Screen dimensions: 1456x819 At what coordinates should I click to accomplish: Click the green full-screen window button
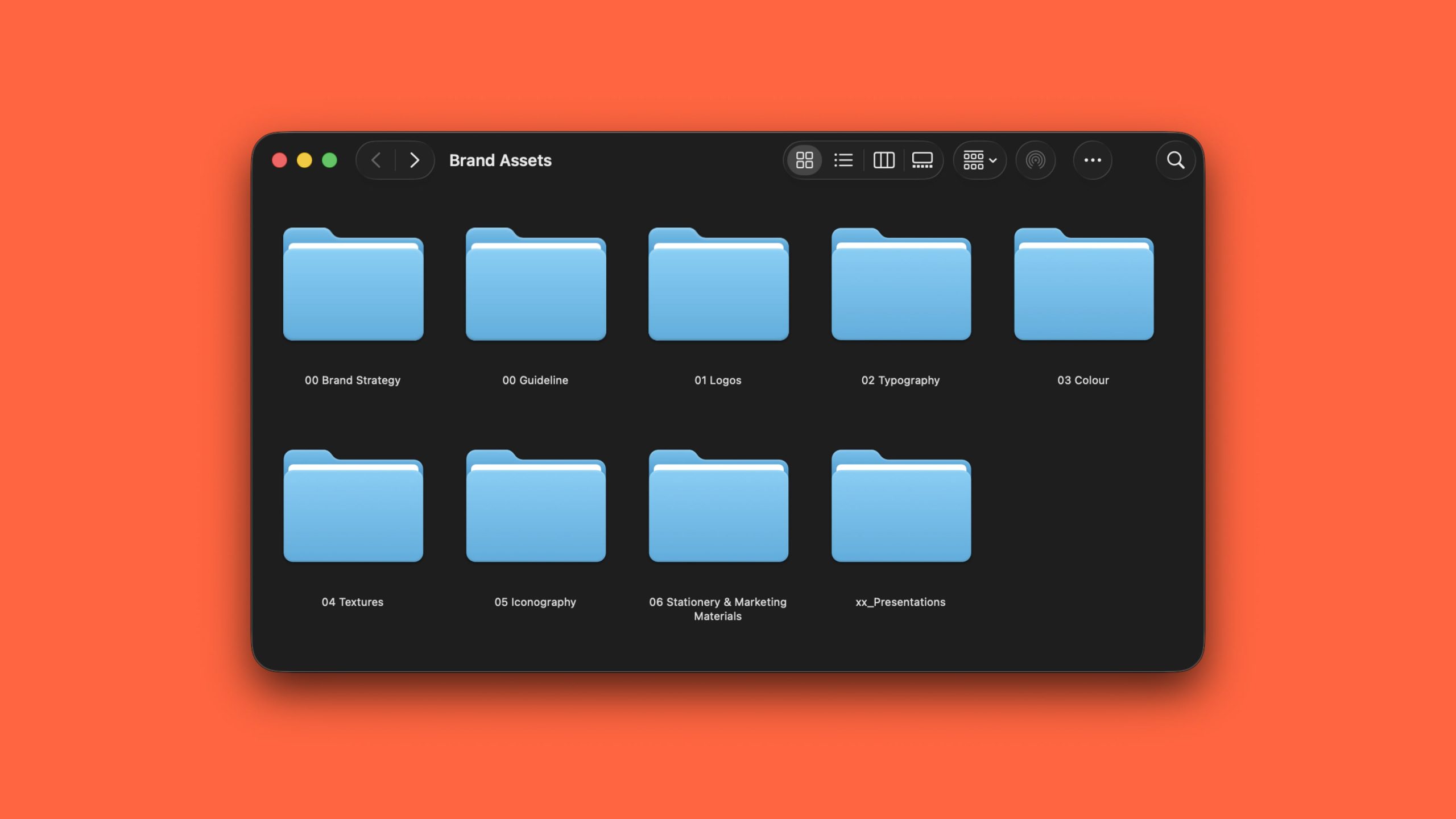pos(329,160)
